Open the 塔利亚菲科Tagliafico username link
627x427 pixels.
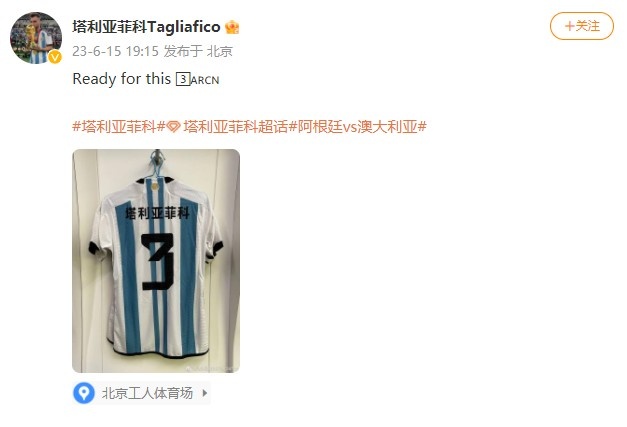point(146,27)
